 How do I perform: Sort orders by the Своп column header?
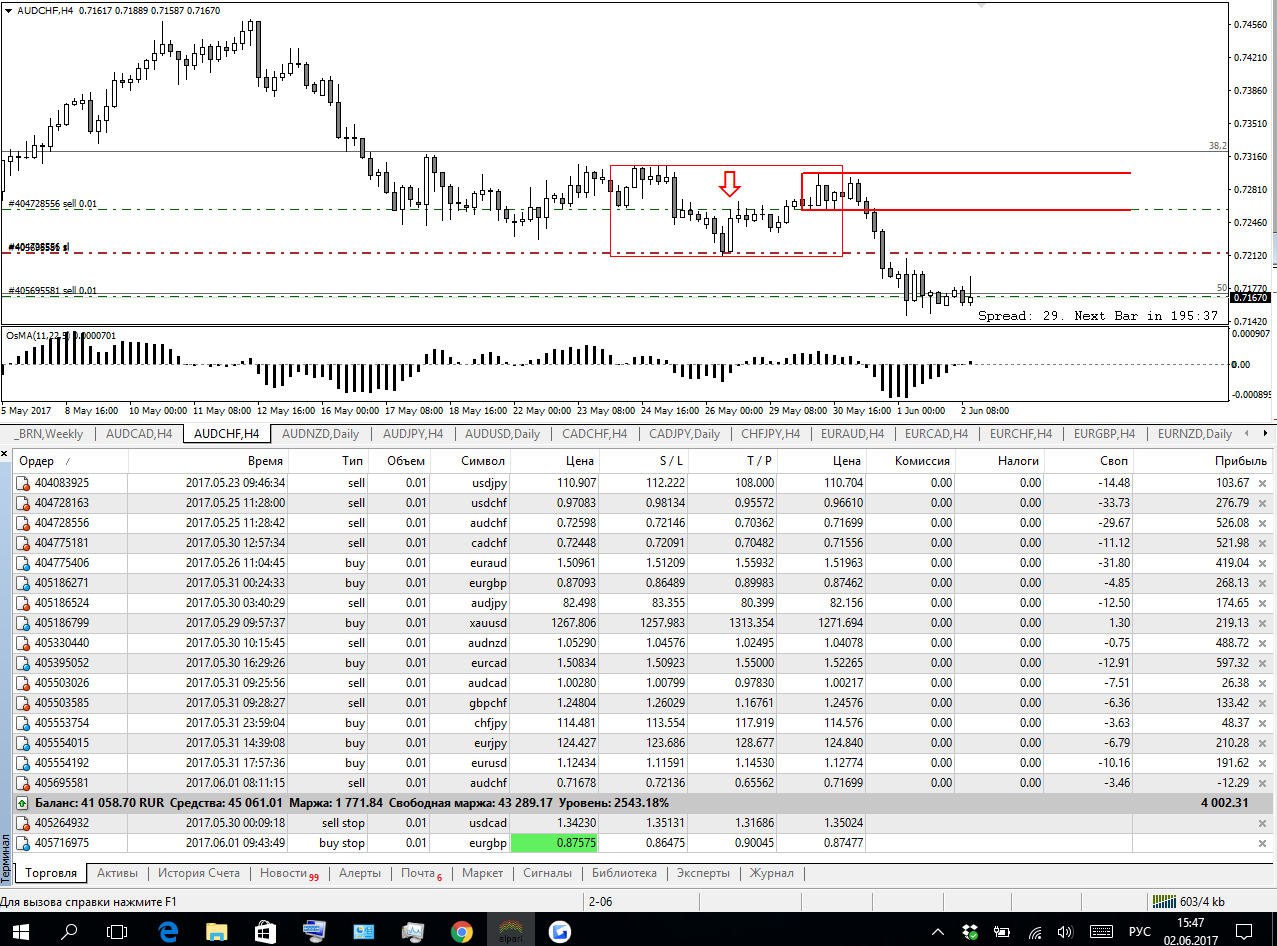pyautogui.click(x=1088, y=461)
